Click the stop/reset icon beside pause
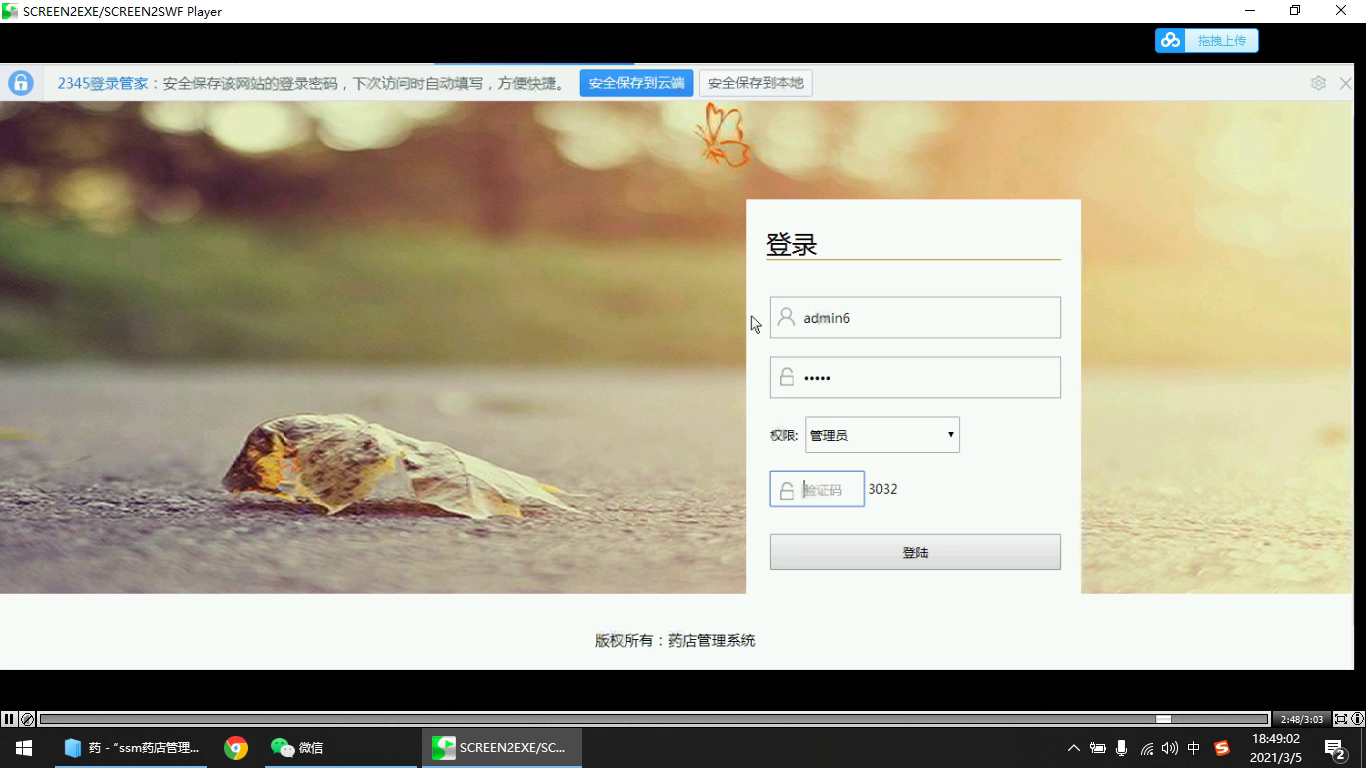Viewport: 1366px width, 768px height. [x=28, y=719]
